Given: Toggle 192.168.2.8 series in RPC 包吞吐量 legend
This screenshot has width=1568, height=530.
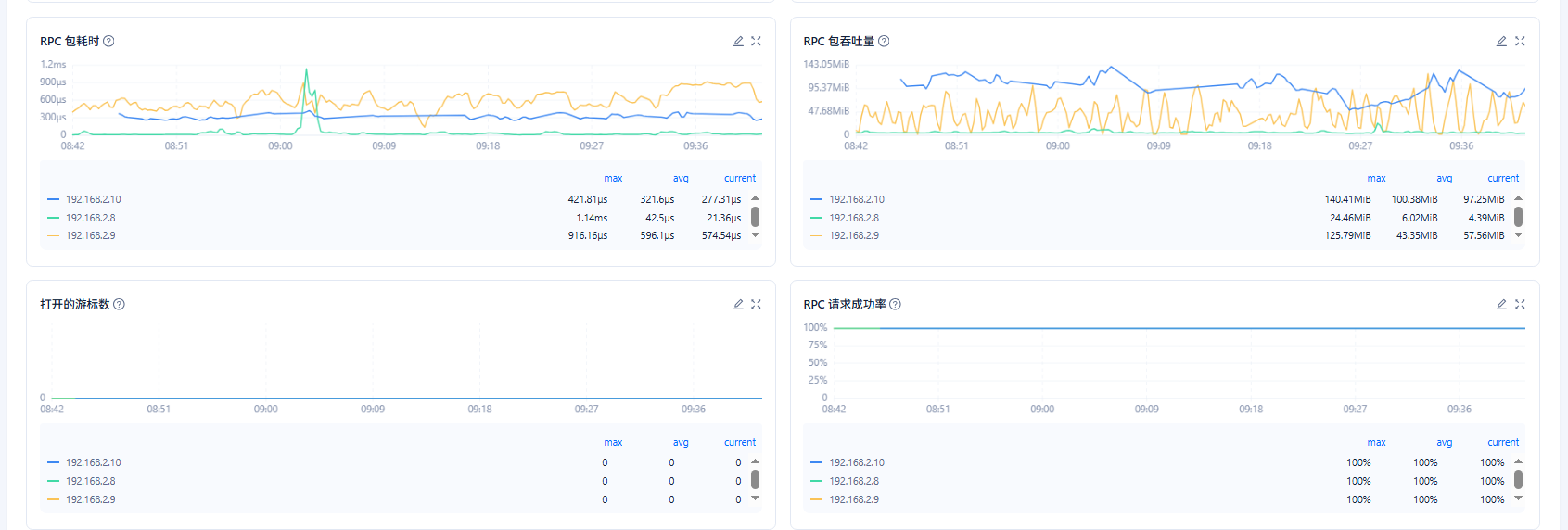Looking at the screenshot, I should point(854,218).
